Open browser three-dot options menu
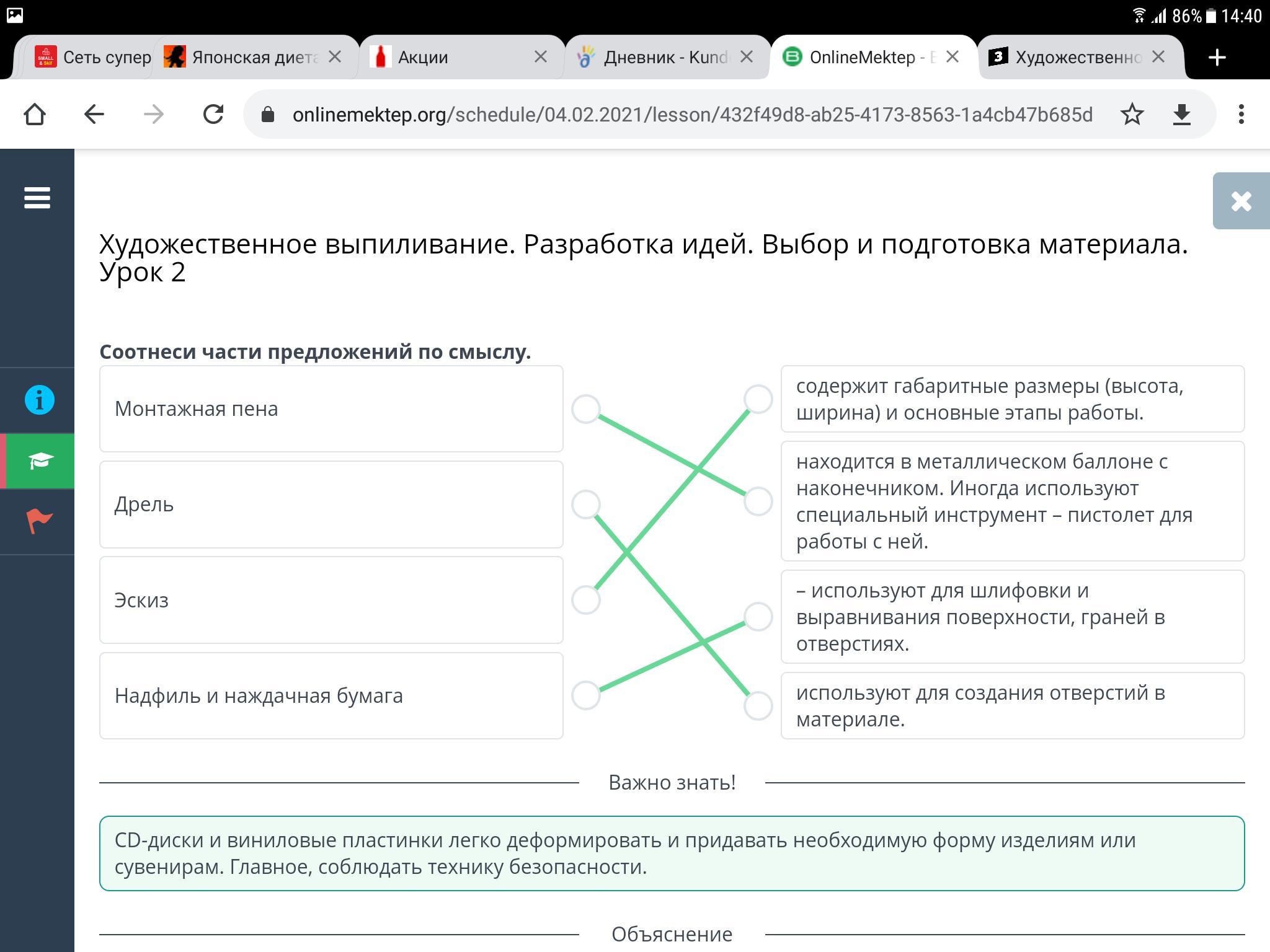The height and width of the screenshot is (952, 1270). pyautogui.click(x=1241, y=114)
